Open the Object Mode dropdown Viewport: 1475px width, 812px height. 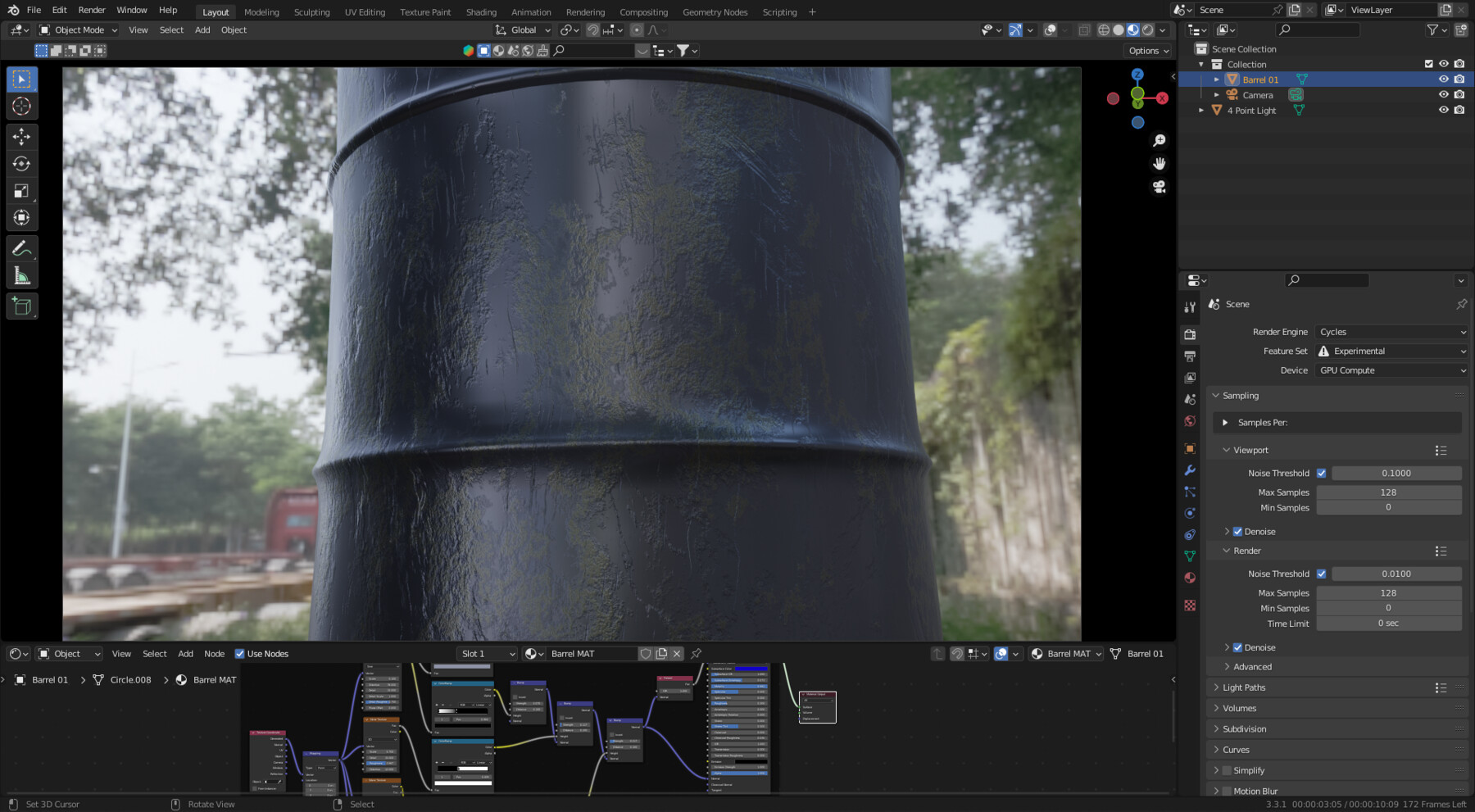78,29
